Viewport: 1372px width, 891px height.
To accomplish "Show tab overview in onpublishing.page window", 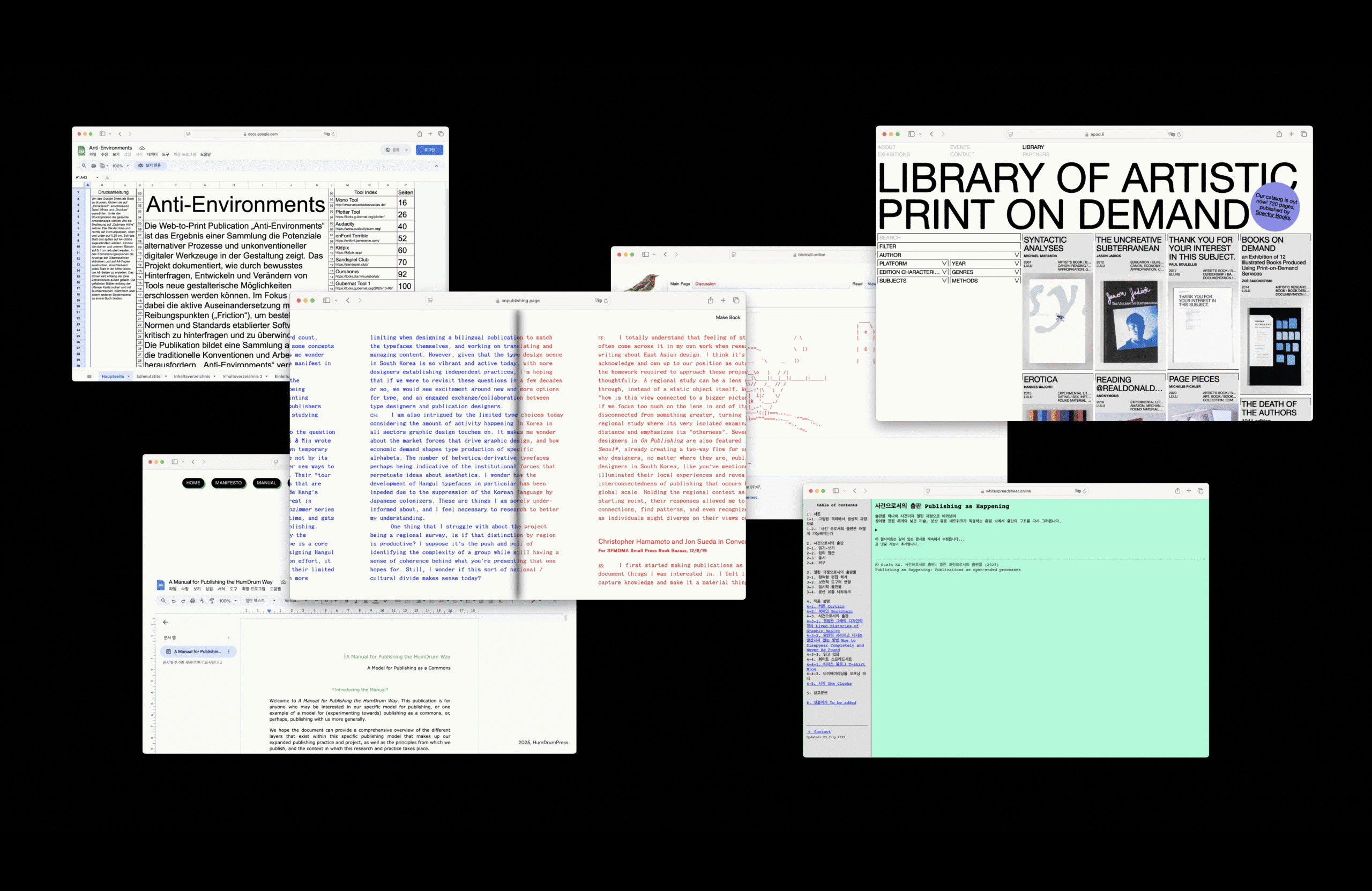I will 736,300.
